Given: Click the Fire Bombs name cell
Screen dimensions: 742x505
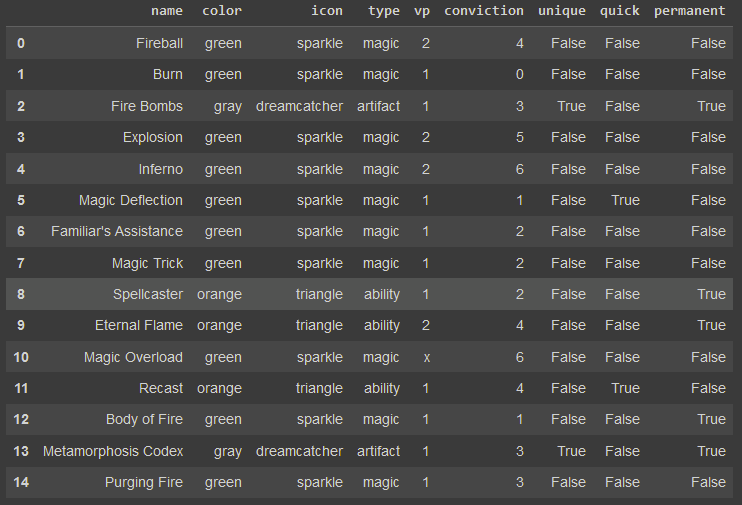Looking at the screenshot, I should click(147, 106).
